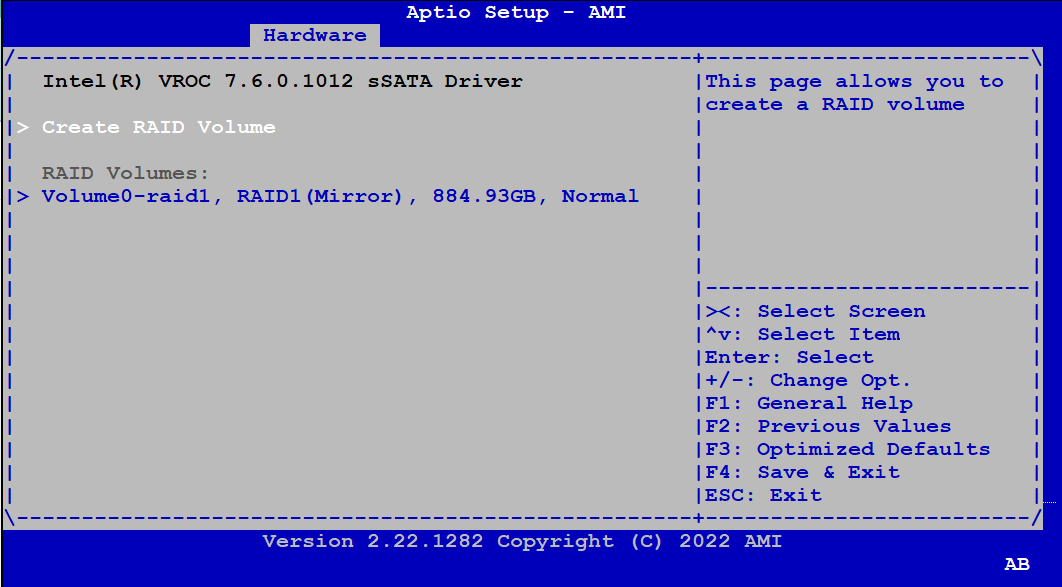
Task: Click the Enter: Select key hint
Action: pos(789,357)
